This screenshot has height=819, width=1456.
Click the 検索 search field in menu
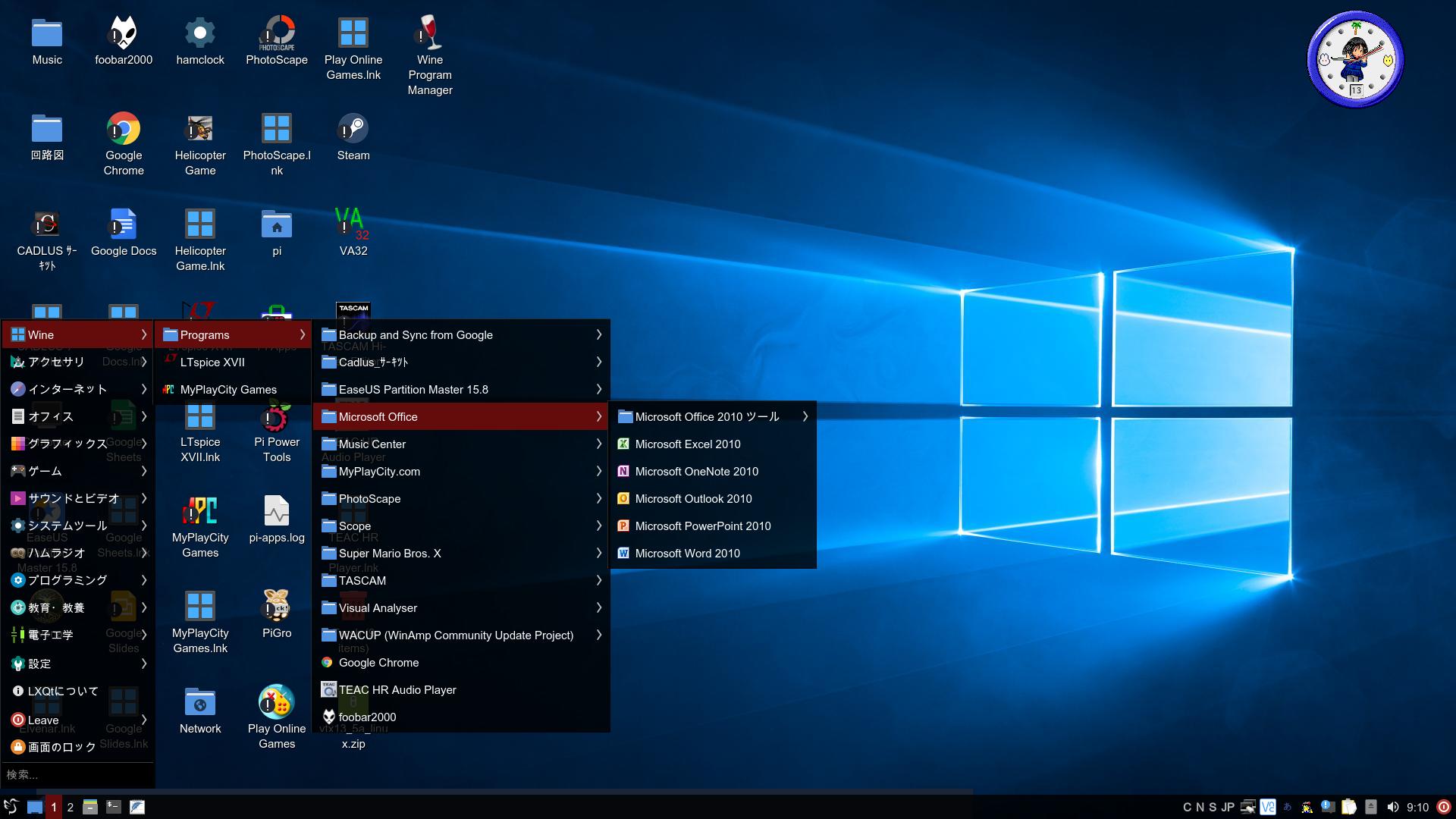(76, 774)
